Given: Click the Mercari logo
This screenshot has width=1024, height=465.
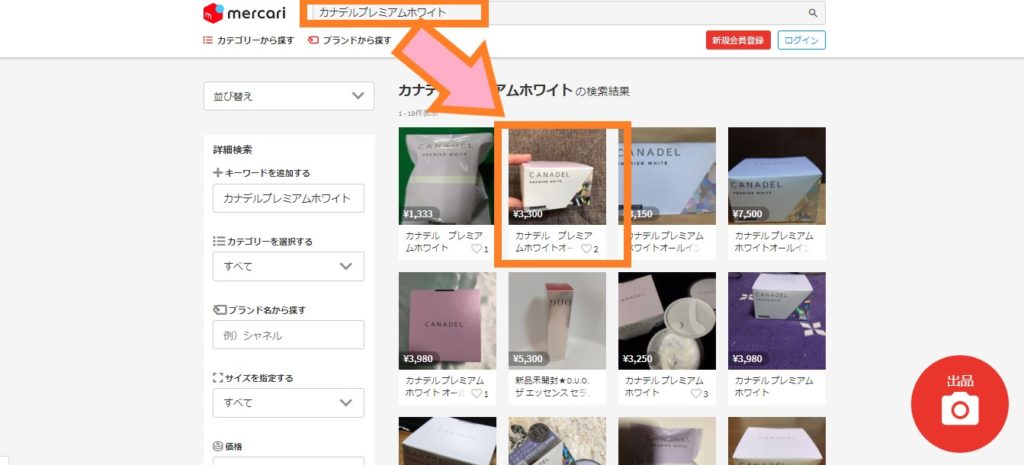Looking at the screenshot, I should pyautogui.click(x=244, y=13).
